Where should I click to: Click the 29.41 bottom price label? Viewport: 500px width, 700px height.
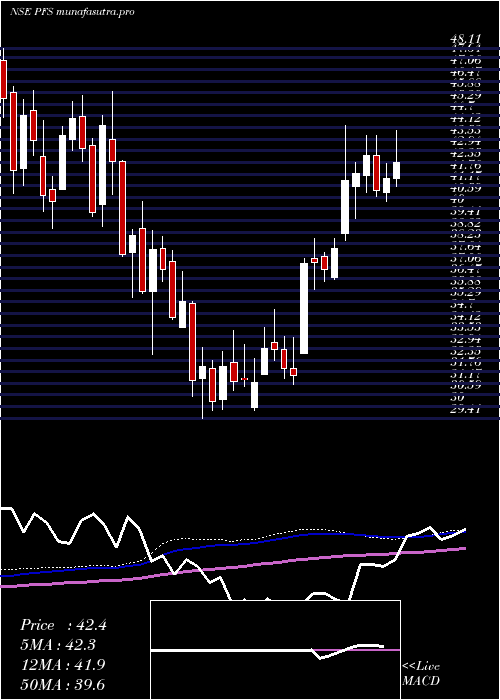click(x=465, y=408)
